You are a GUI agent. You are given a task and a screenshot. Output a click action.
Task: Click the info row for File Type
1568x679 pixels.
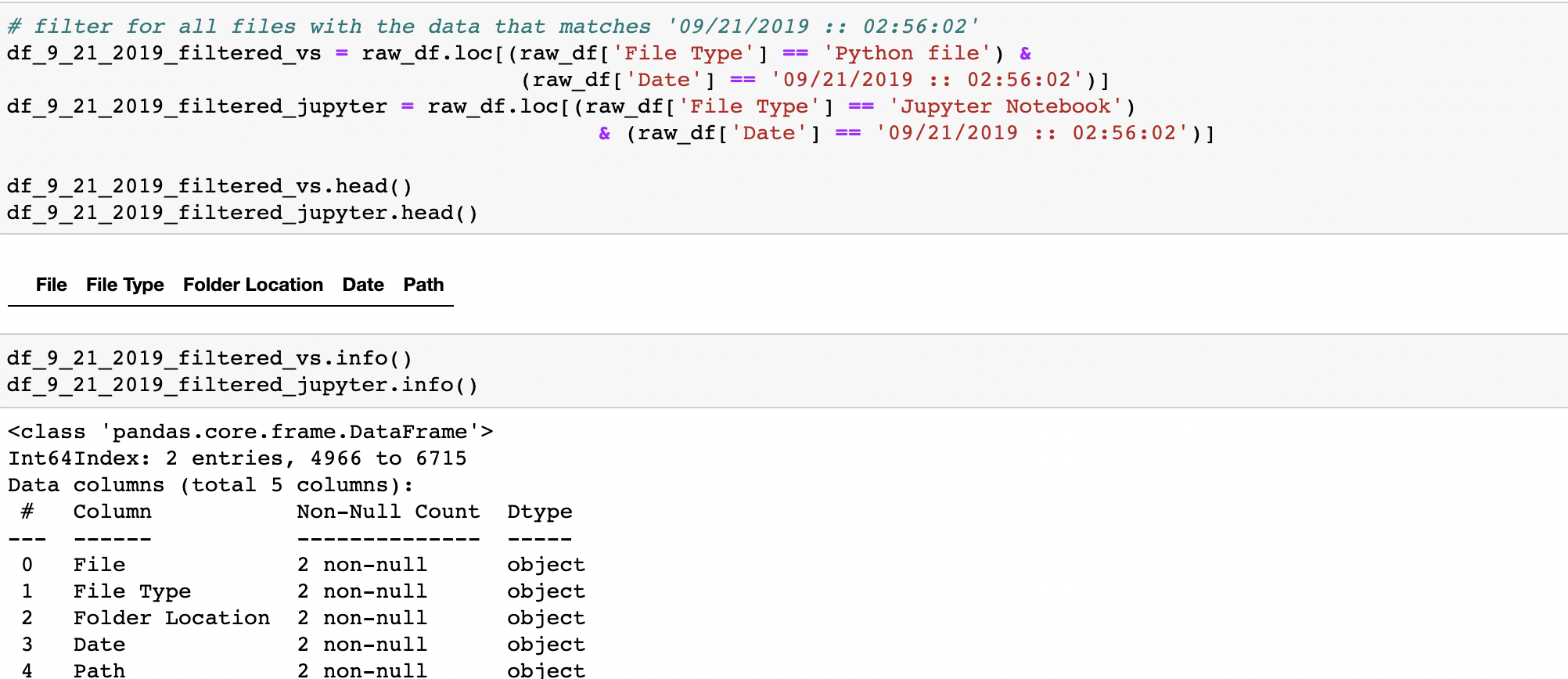303,591
